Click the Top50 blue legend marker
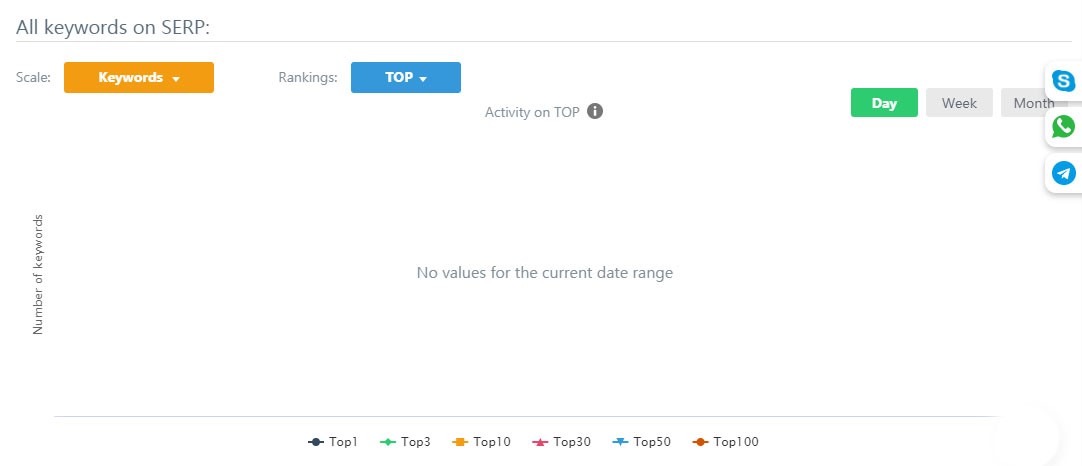This screenshot has width=1082, height=466. 620,442
